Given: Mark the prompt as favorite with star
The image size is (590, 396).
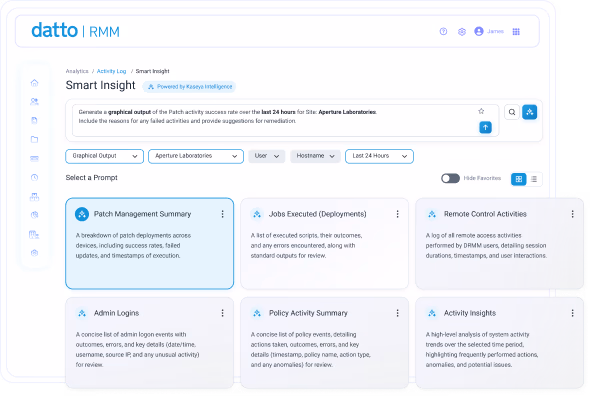Looking at the screenshot, I should (x=481, y=111).
